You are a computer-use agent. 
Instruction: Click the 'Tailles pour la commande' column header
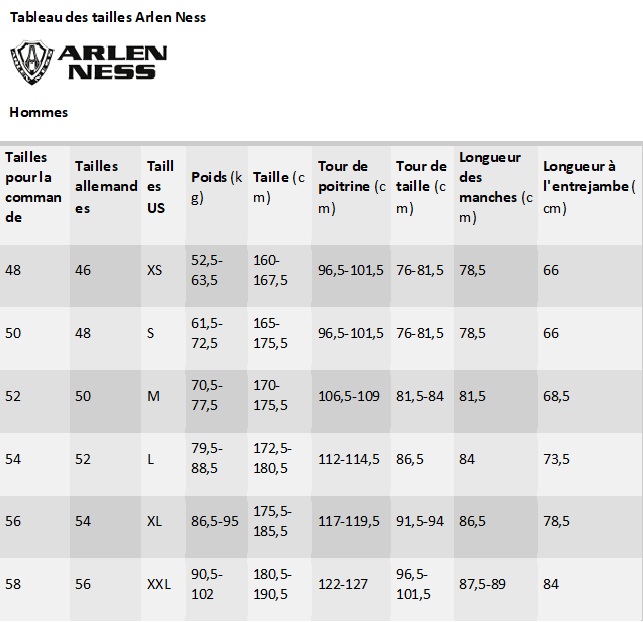[33, 187]
